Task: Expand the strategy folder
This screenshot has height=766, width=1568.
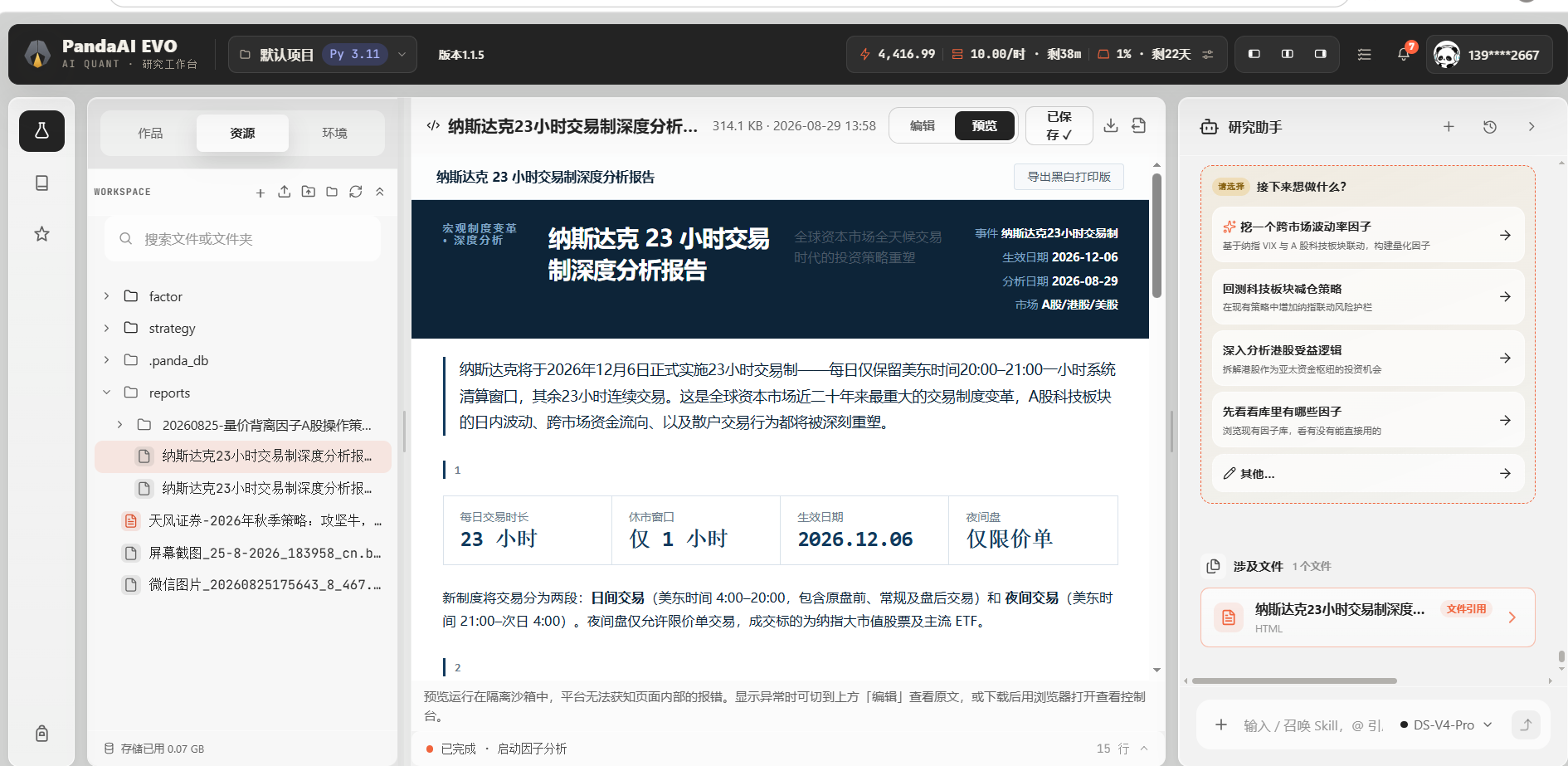Action: click(x=106, y=328)
